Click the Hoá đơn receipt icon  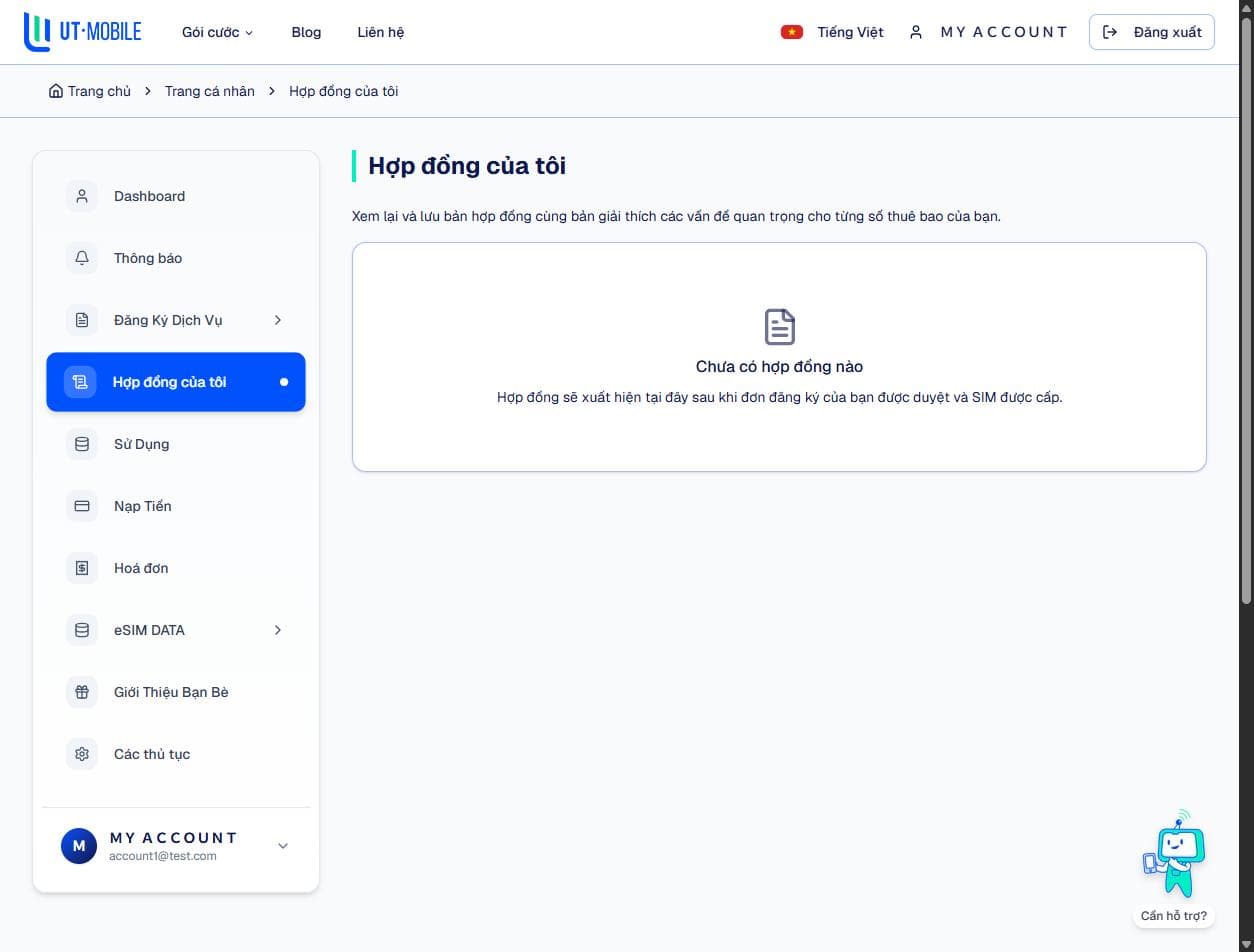pyautogui.click(x=82, y=568)
